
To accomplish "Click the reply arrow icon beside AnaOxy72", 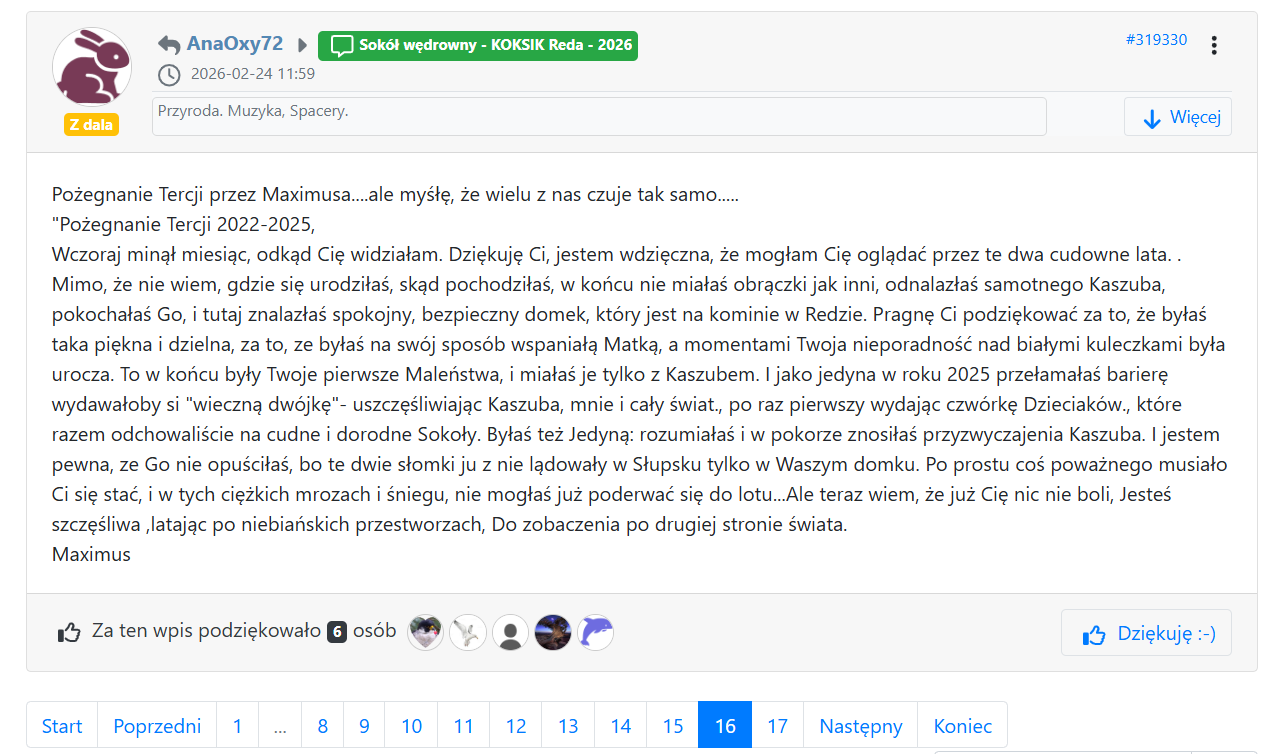I will click(169, 45).
